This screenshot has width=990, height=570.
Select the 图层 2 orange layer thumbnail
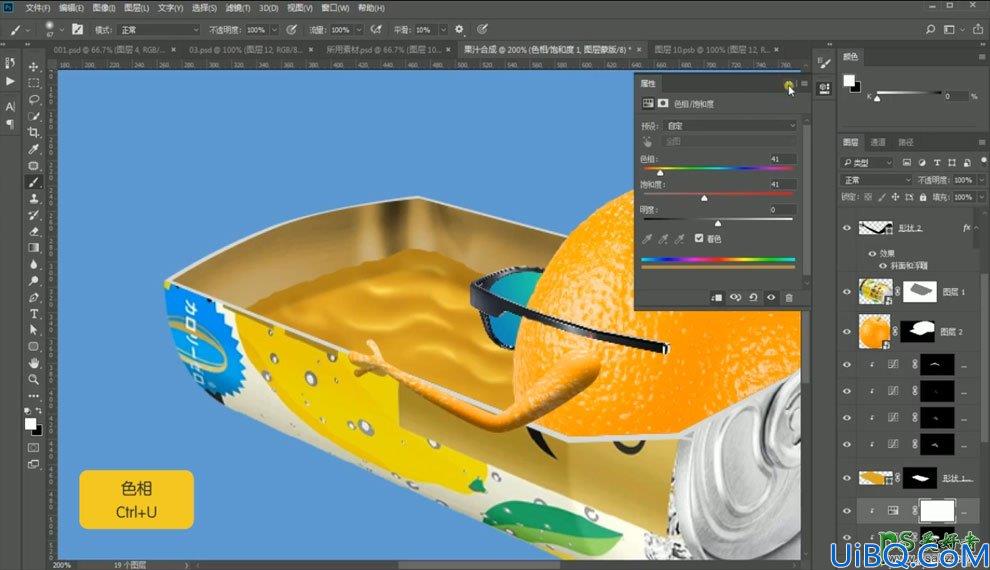coord(874,331)
